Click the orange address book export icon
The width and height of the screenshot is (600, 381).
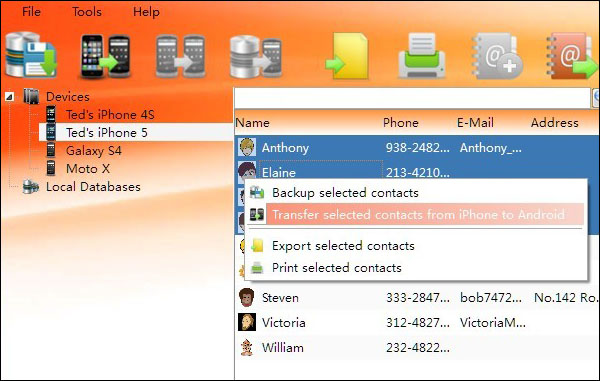coord(572,56)
